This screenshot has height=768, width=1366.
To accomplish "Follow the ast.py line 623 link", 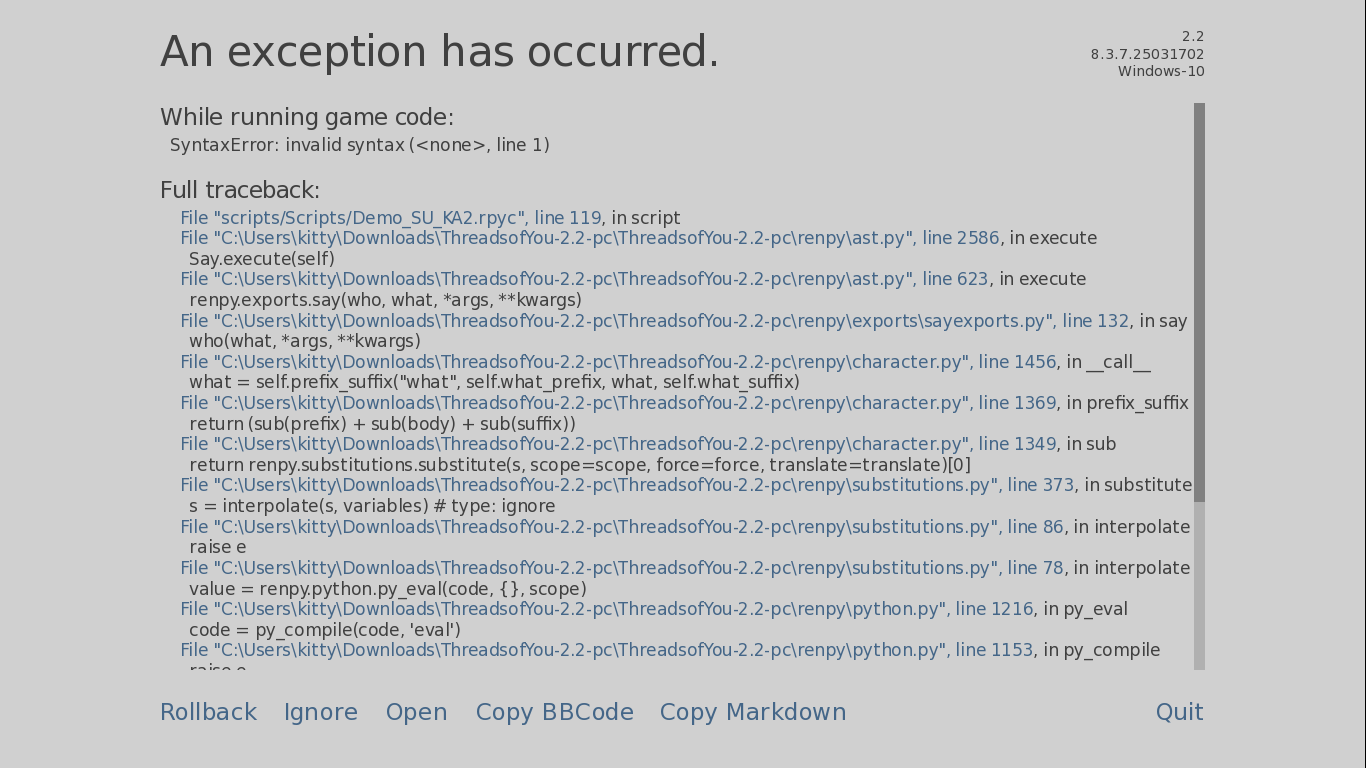I will pos(584,279).
